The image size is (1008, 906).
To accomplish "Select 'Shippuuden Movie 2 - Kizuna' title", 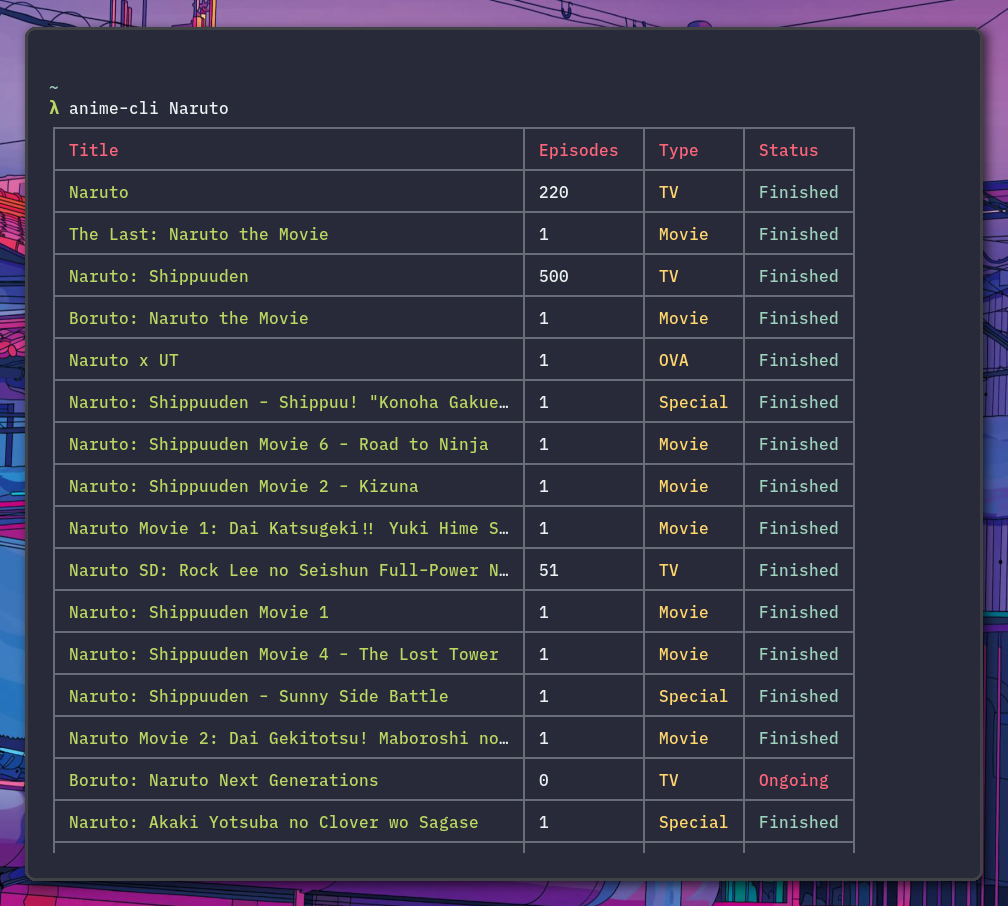I will point(244,486).
